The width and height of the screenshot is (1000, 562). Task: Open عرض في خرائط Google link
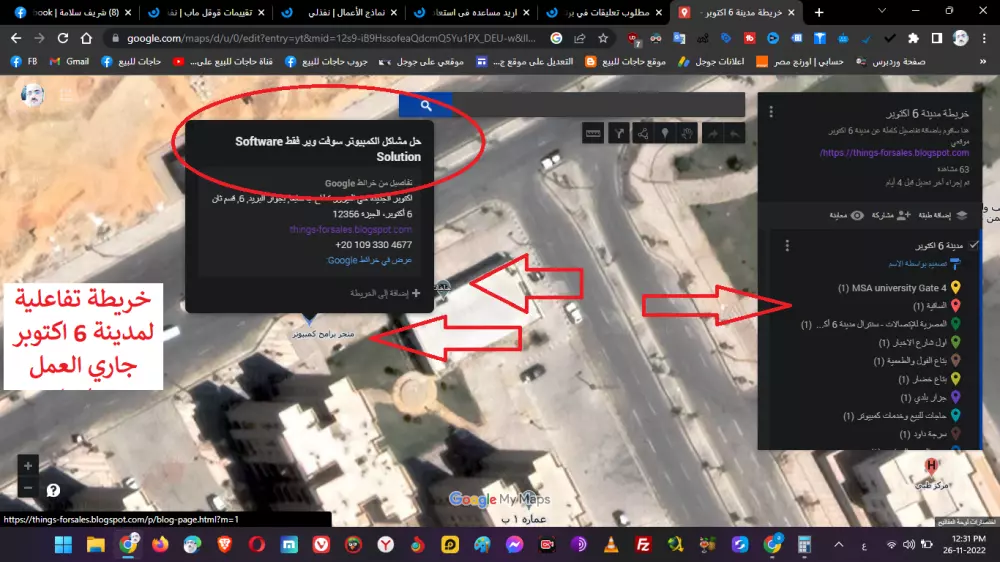point(369,260)
